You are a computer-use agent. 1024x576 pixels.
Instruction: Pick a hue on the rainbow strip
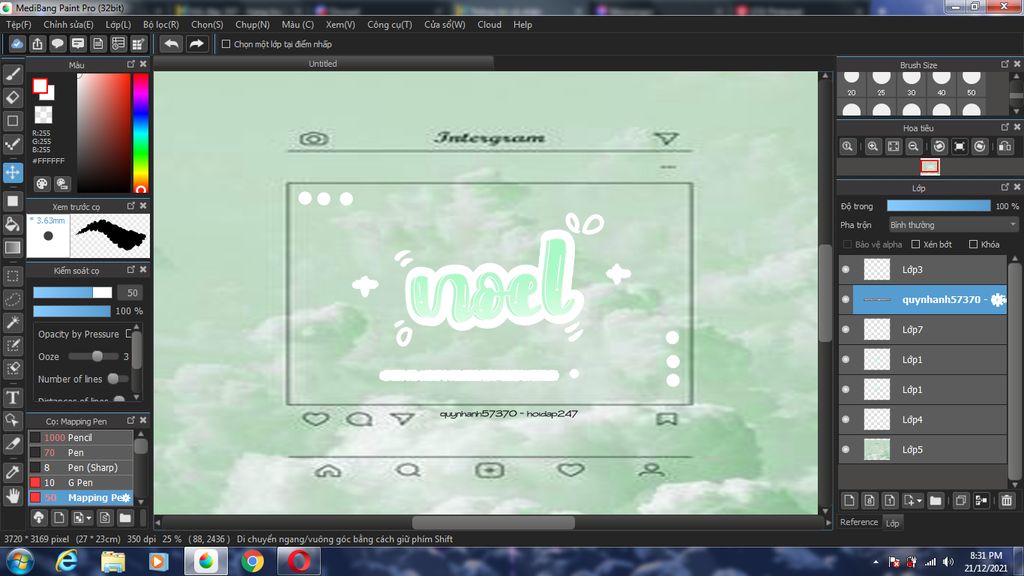(140, 133)
